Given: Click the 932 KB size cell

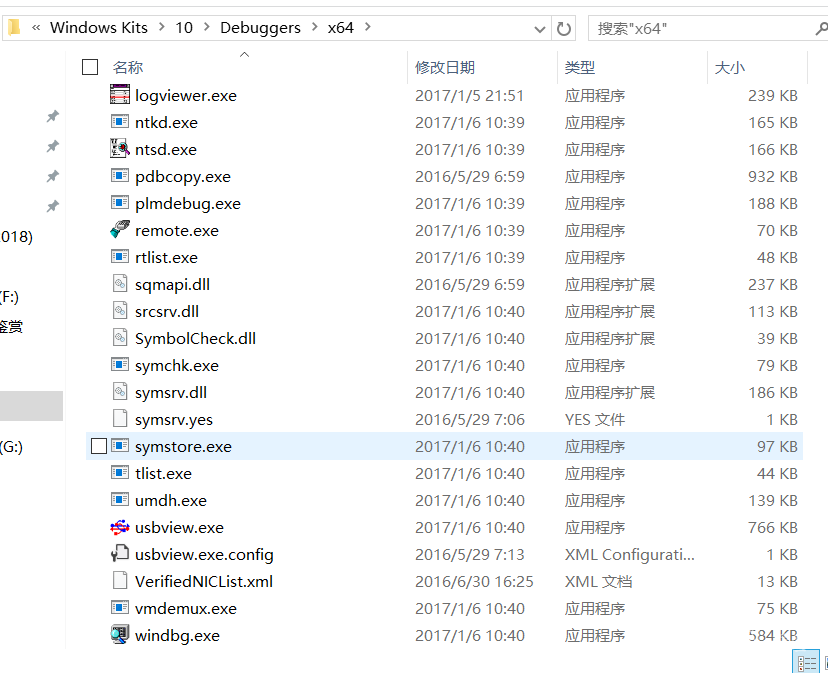Looking at the screenshot, I should pyautogui.click(x=773, y=176).
